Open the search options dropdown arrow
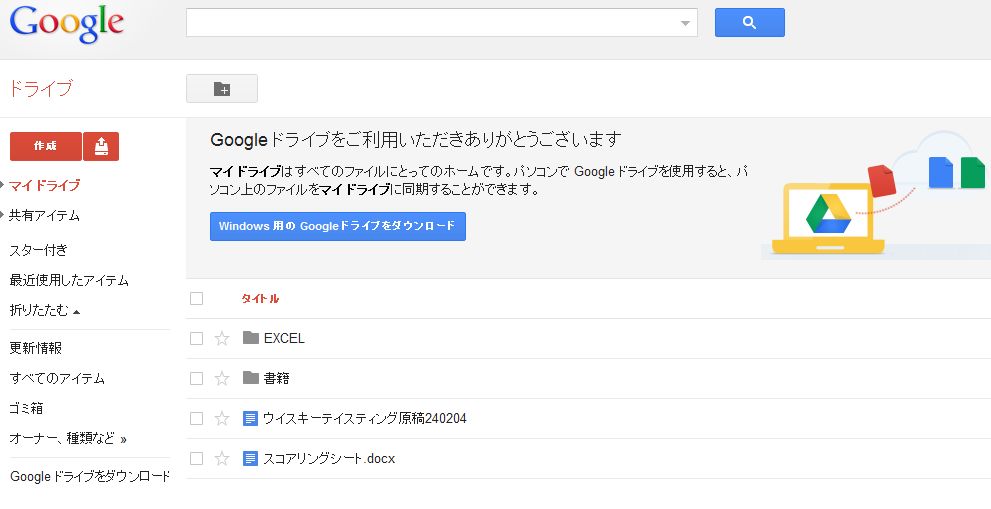991x509 pixels. click(x=685, y=23)
